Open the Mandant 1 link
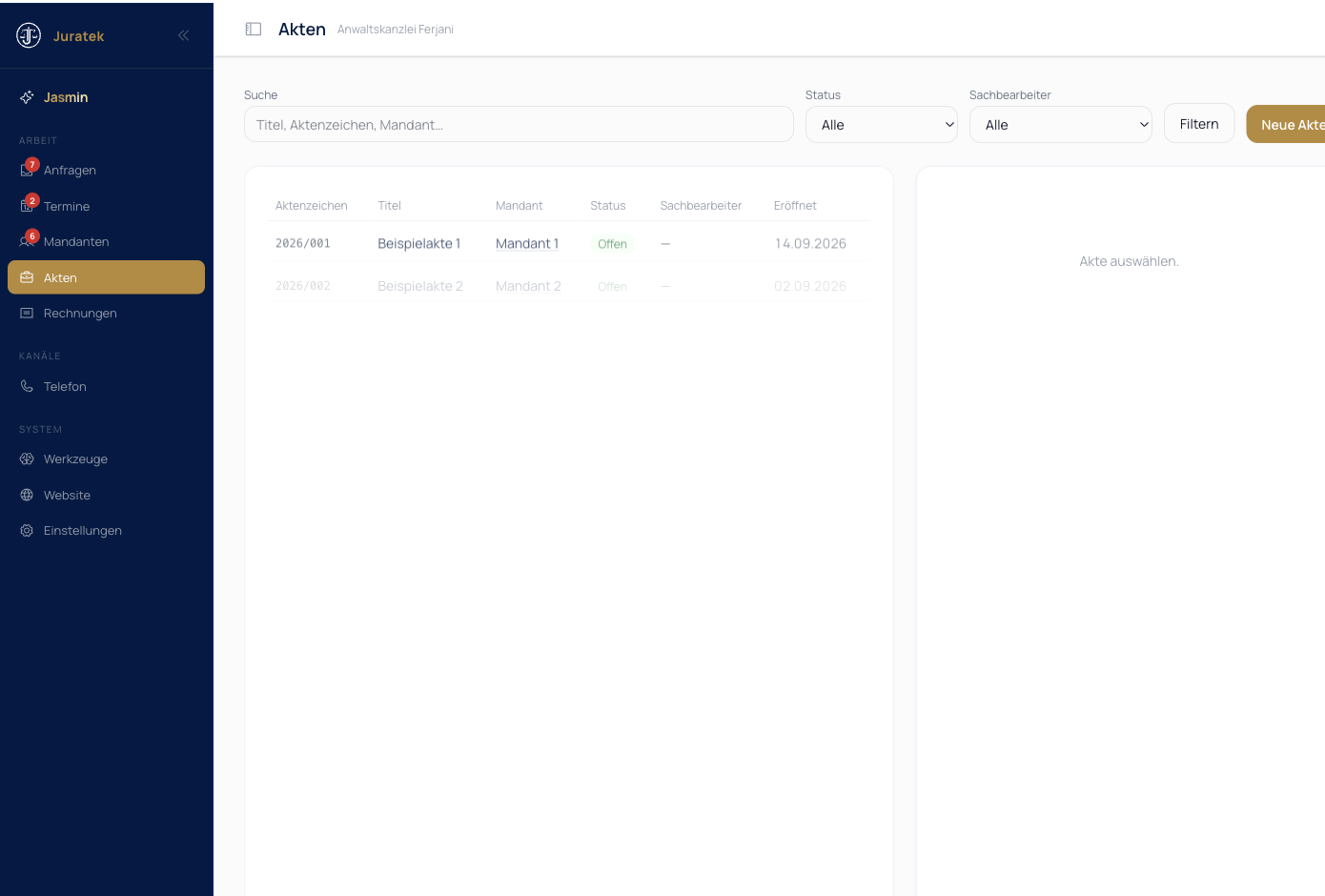 [527, 243]
